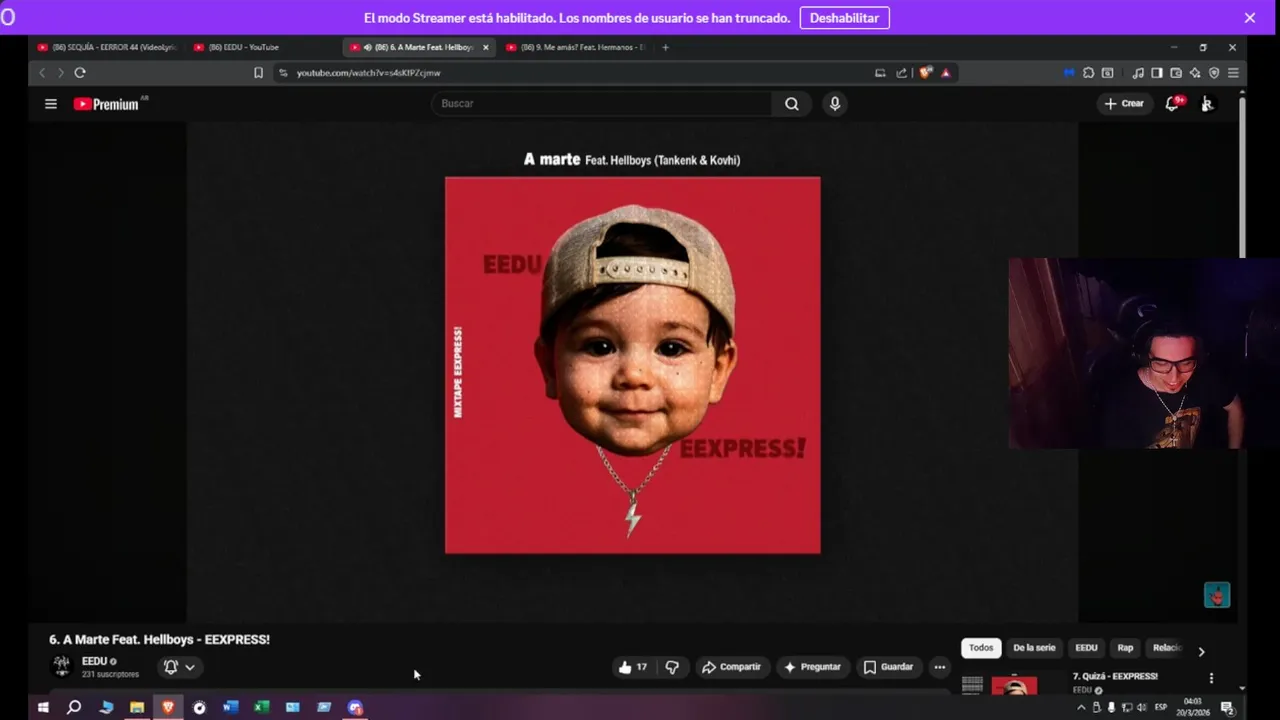Select the De la serie chip
Viewport: 1280px width, 720px height.
coord(1034,648)
